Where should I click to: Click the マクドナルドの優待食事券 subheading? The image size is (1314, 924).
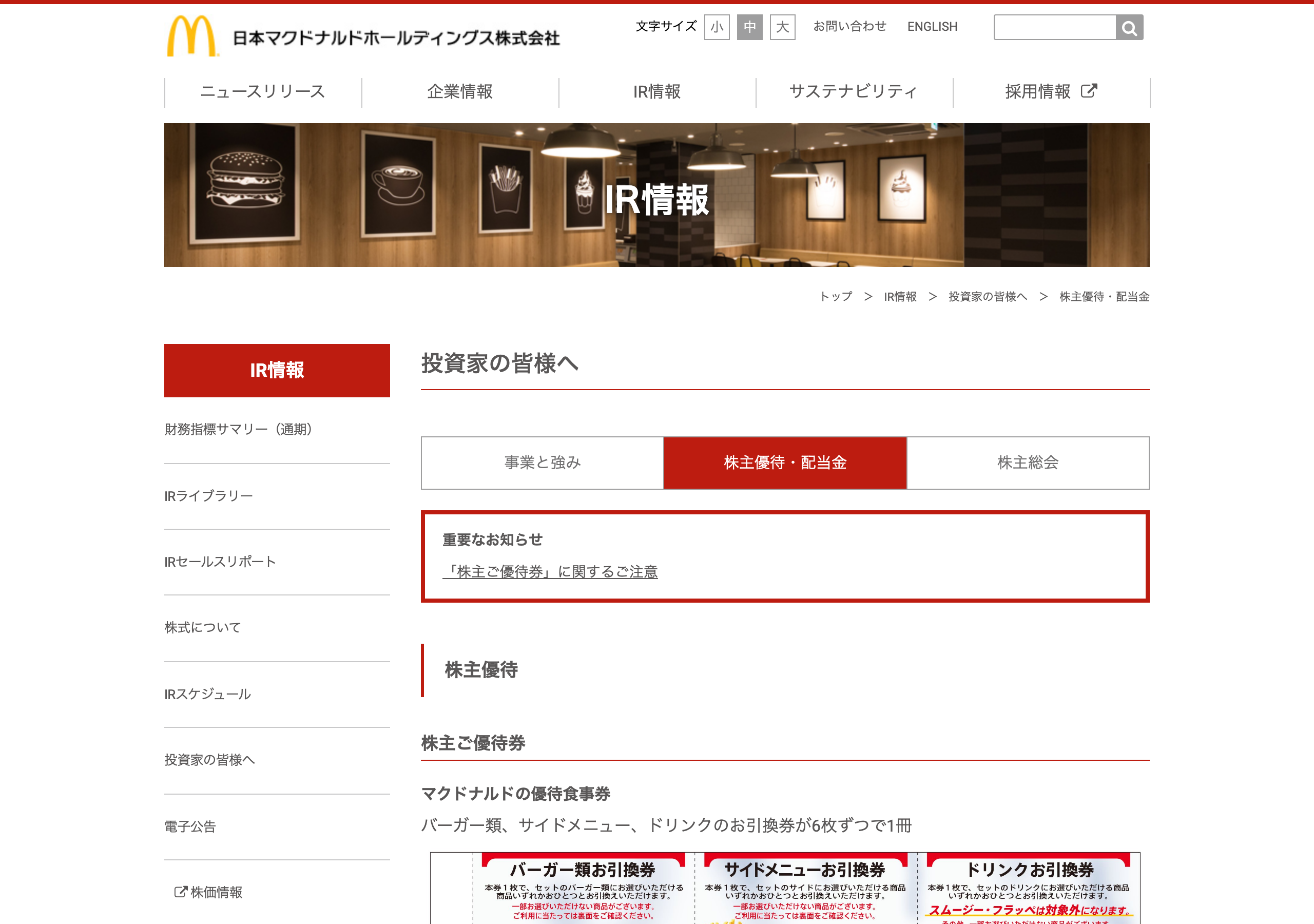pos(516,794)
